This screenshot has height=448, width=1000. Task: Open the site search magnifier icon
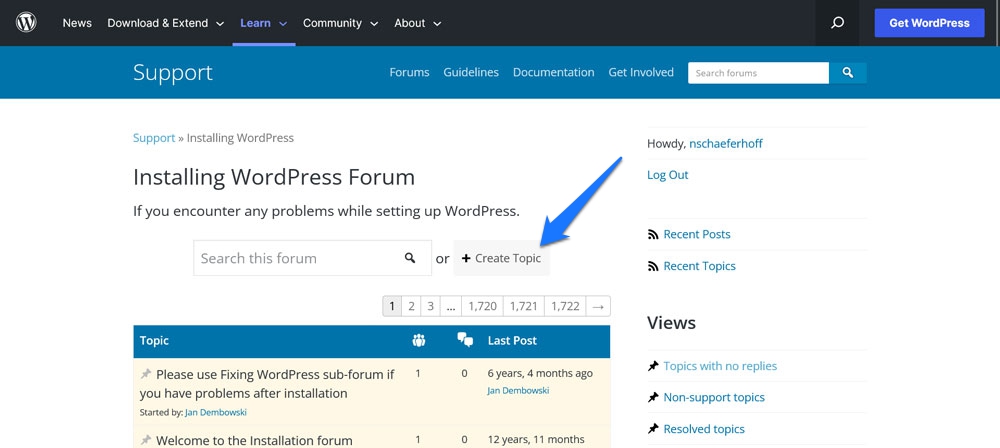837,23
